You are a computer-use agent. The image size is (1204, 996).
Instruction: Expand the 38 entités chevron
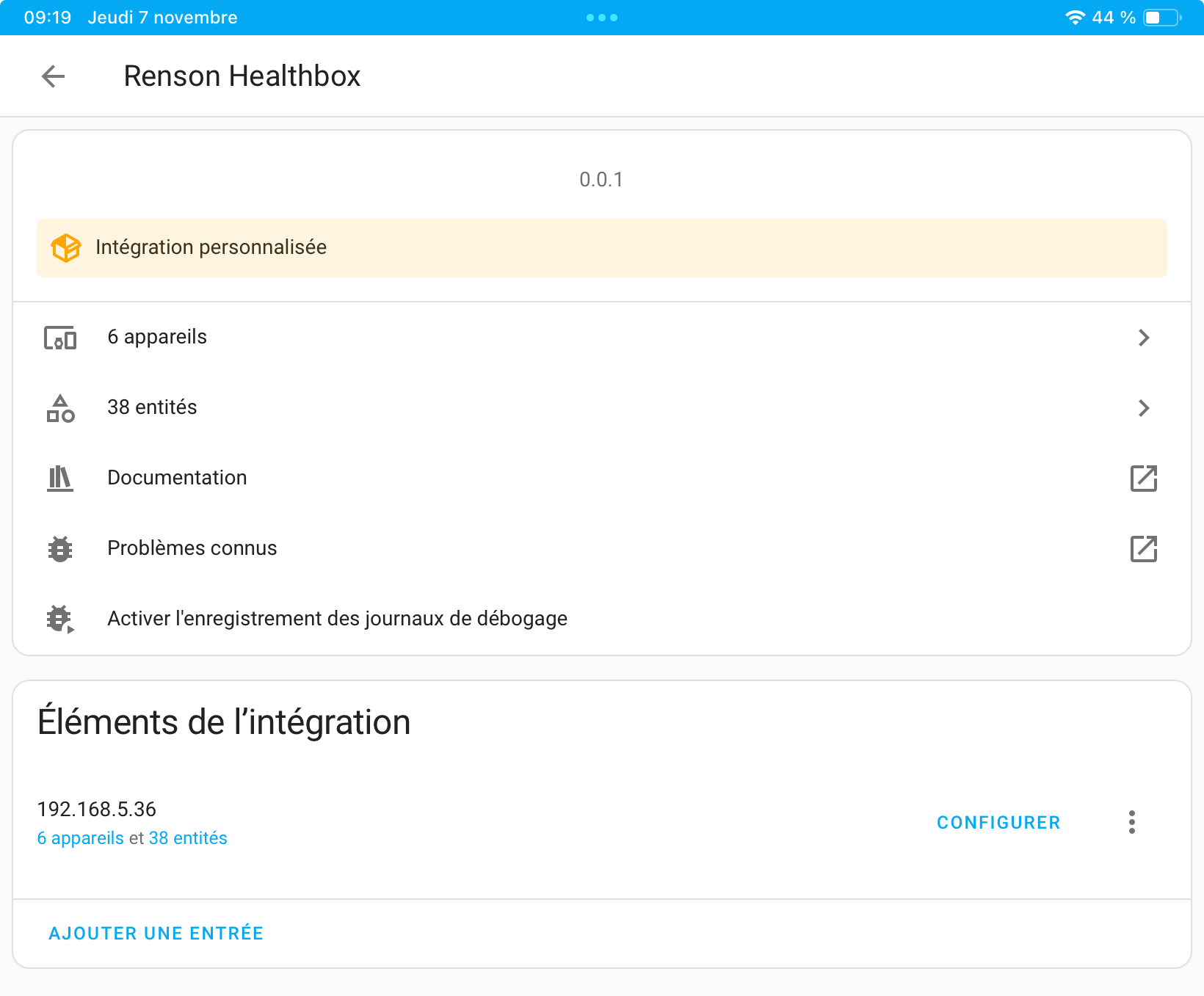pyautogui.click(x=1144, y=408)
